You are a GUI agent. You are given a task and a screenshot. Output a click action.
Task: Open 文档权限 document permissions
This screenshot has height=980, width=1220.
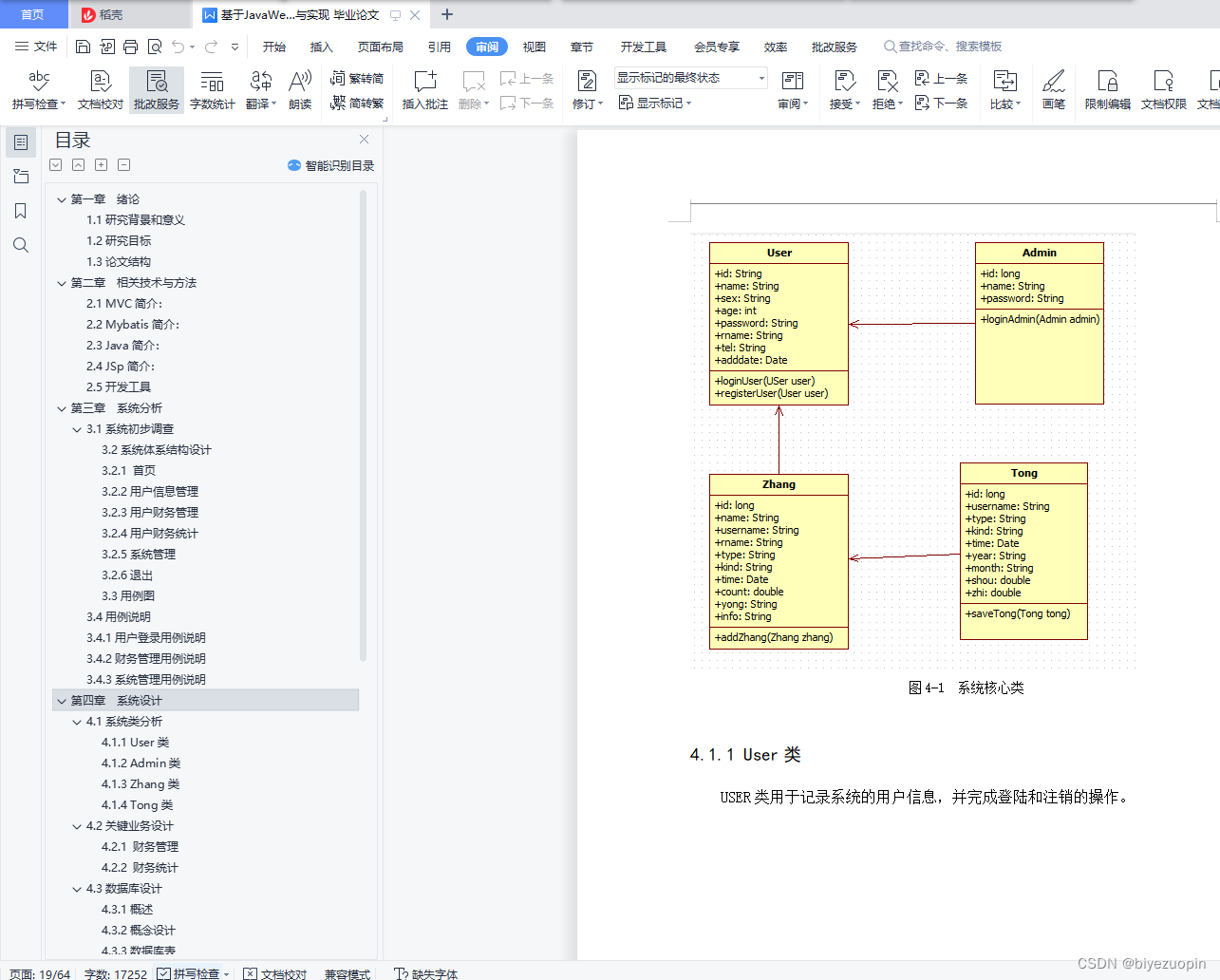tap(1164, 89)
